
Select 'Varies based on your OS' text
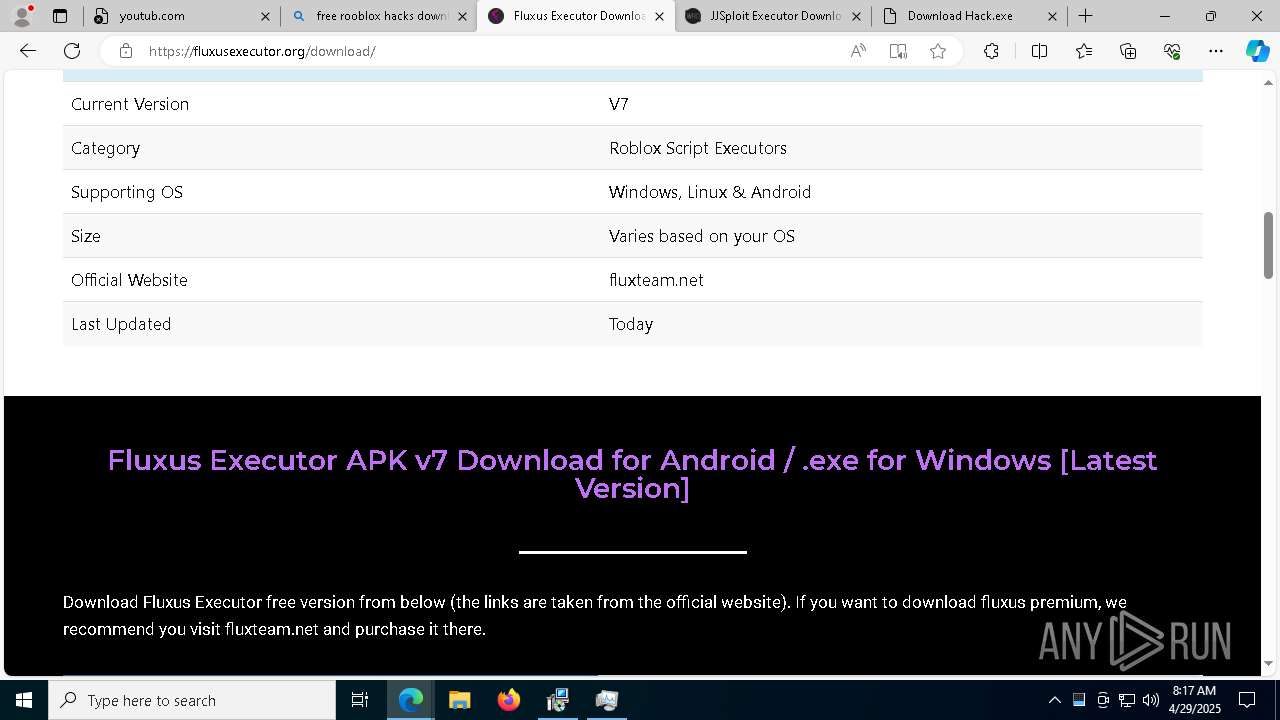(x=702, y=236)
